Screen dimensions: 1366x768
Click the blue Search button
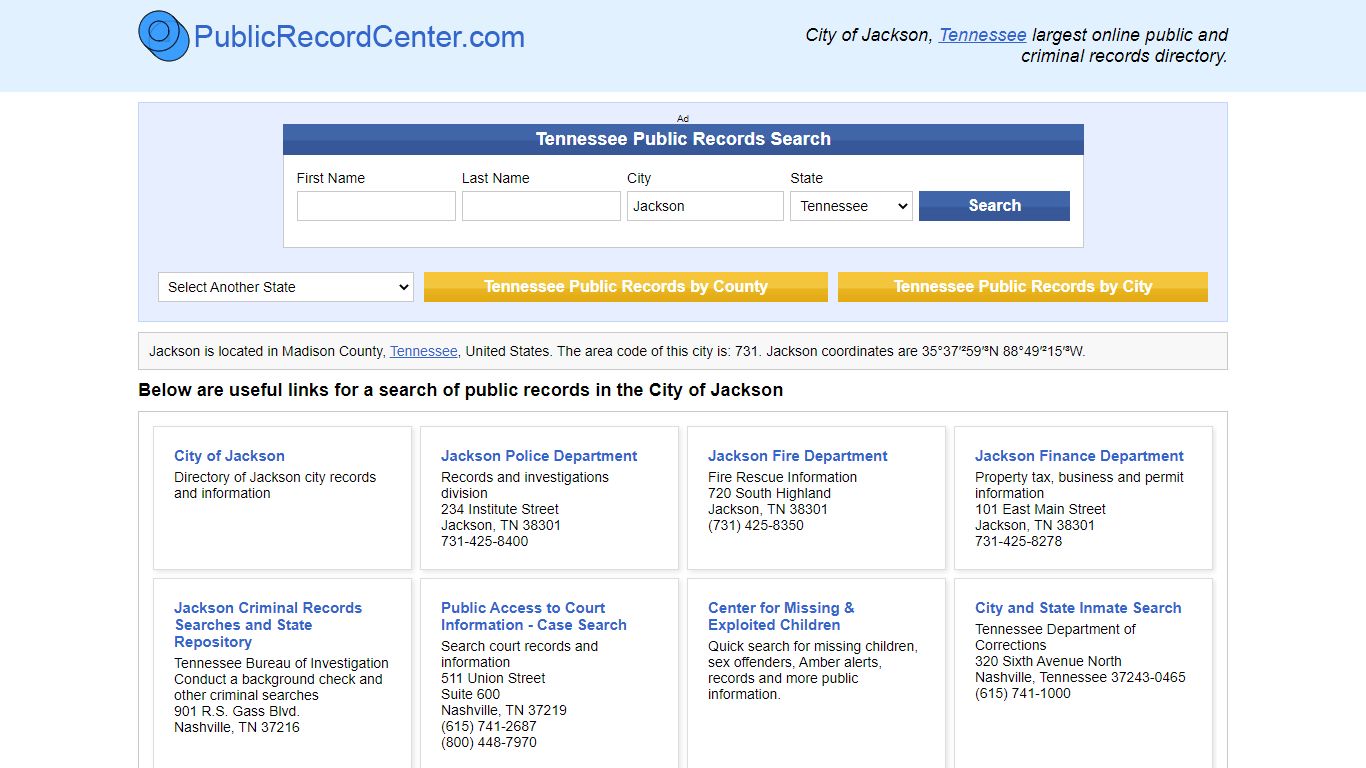994,206
